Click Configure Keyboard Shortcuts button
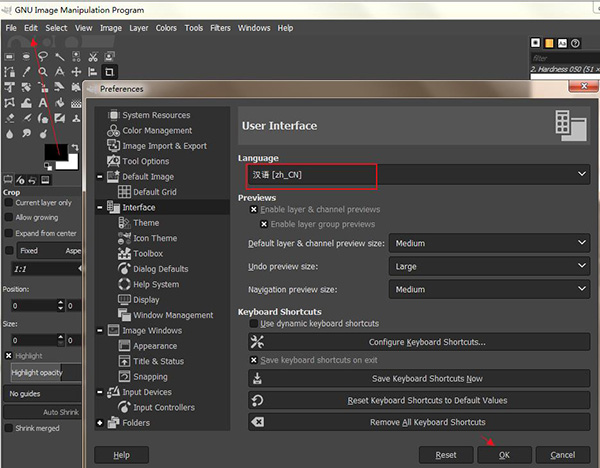600x468 pixels. click(419, 342)
